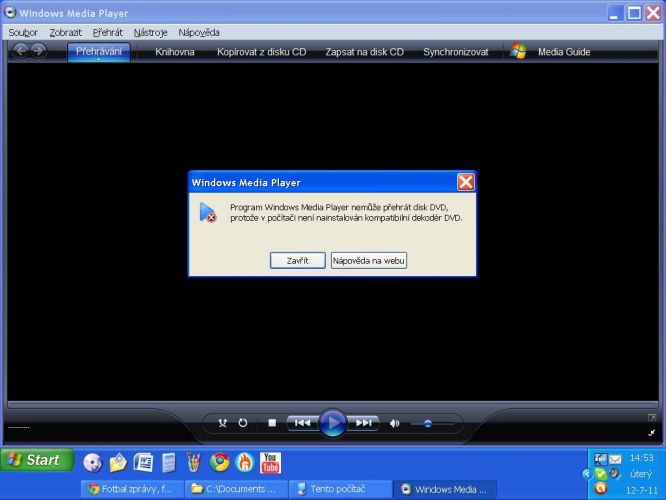Open the Soubor menu
The height and width of the screenshot is (500, 666).
(23, 33)
